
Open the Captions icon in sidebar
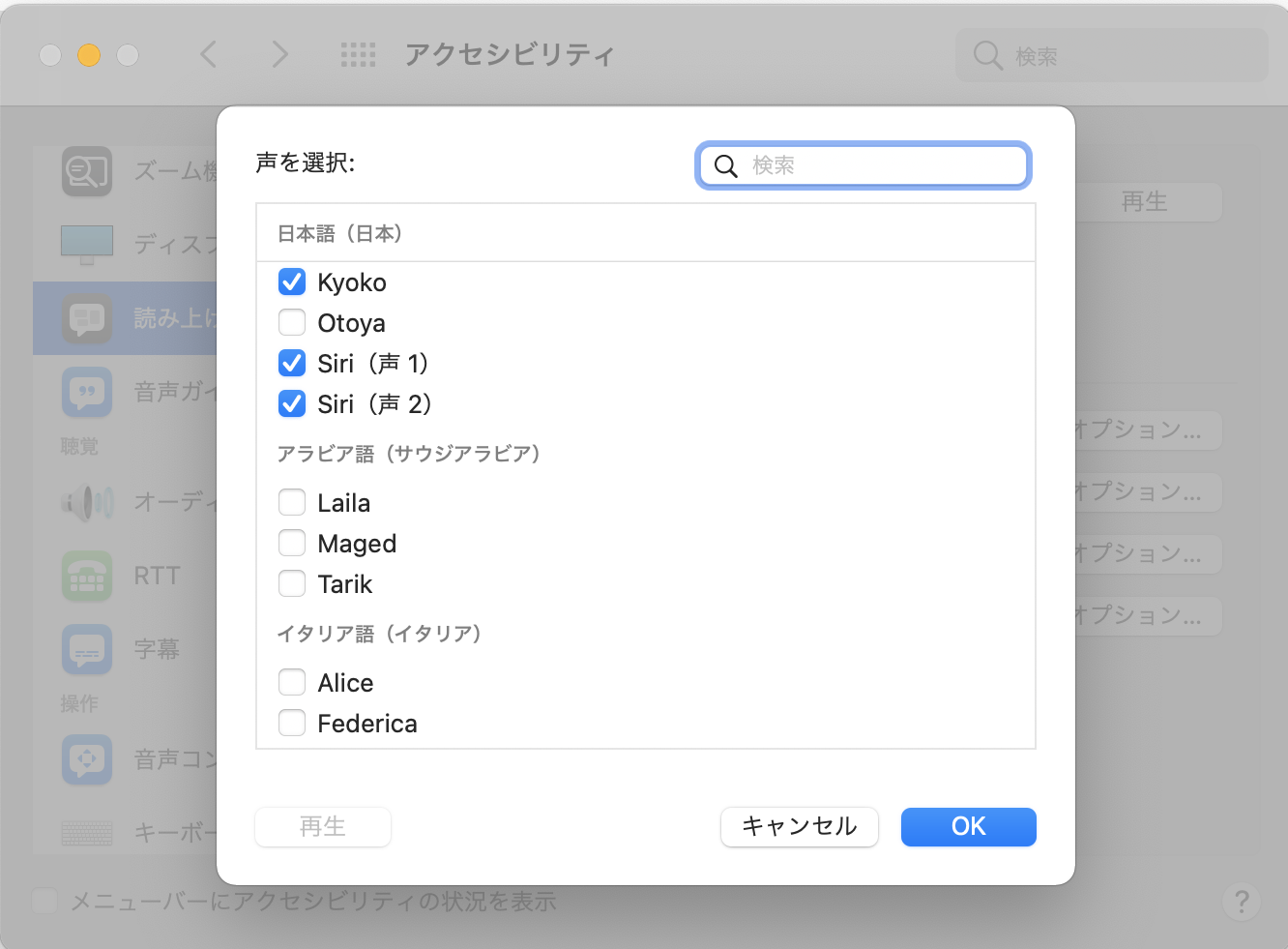click(x=87, y=649)
